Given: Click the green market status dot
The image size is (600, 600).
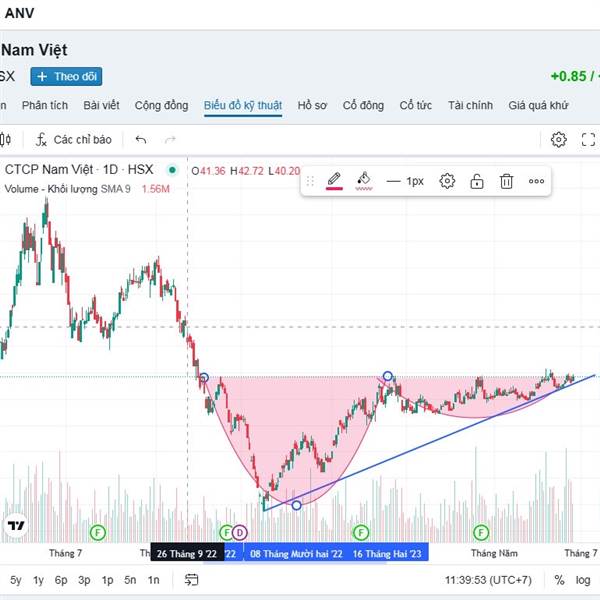Looking at the screenshot, I should [x=173, y=170].
